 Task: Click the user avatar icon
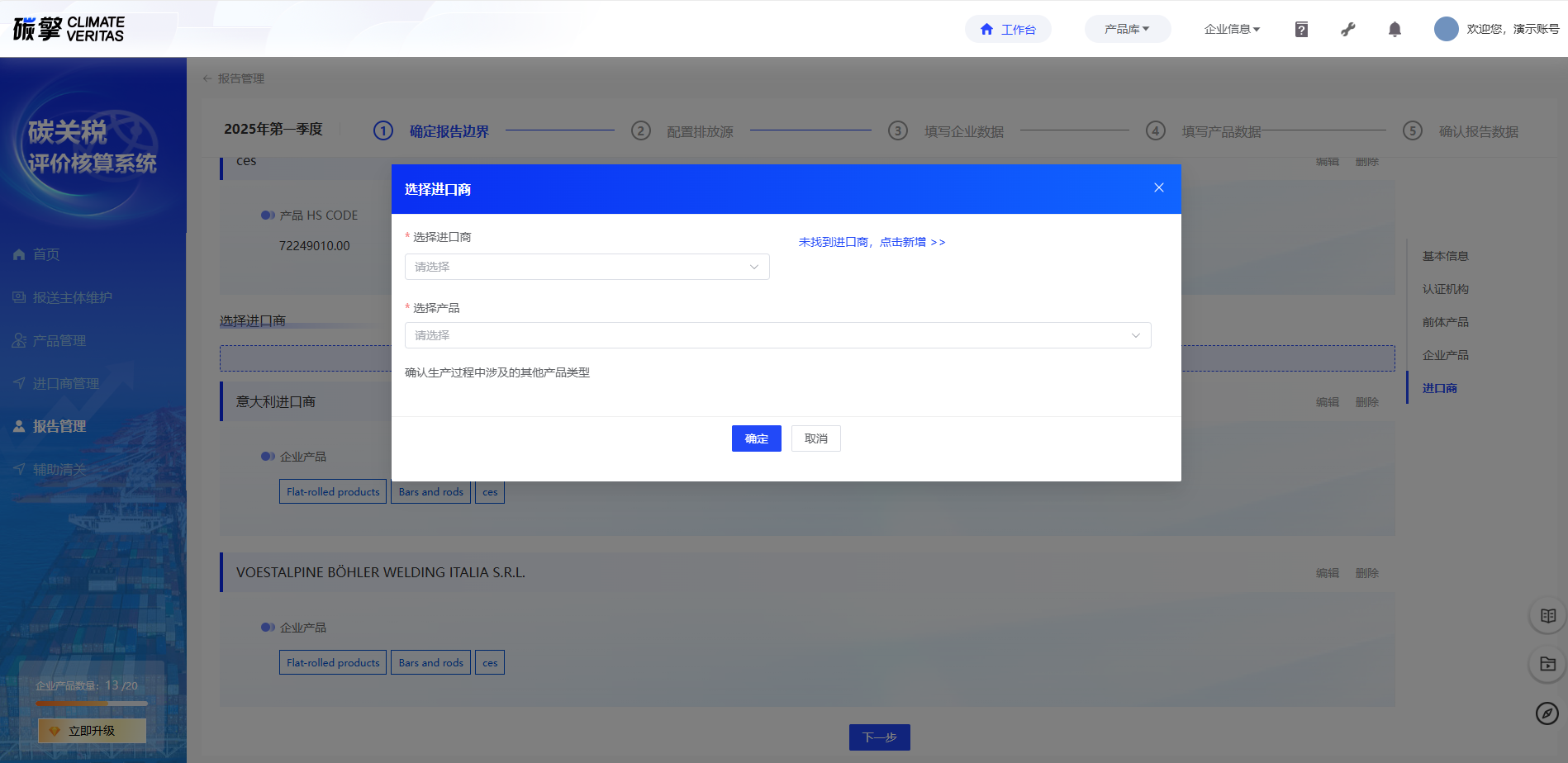coord(1446,29)
